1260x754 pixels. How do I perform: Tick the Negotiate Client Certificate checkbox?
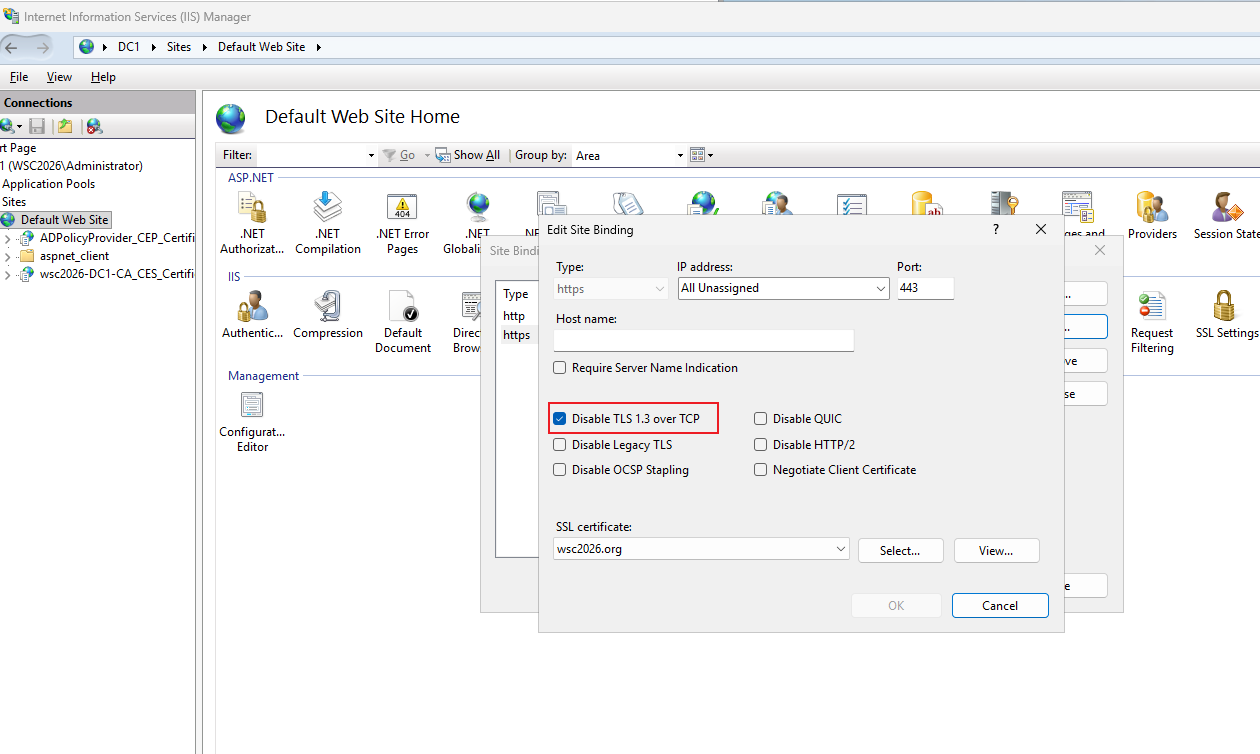click(761, 470)
